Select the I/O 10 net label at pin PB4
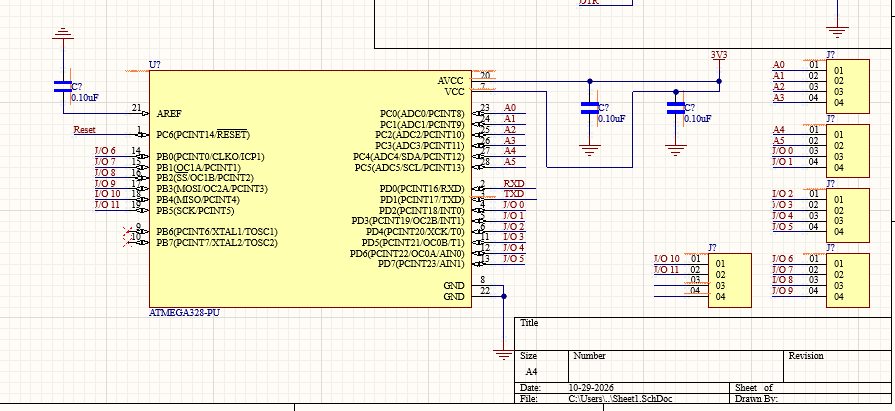 click(x=107, y=194)
